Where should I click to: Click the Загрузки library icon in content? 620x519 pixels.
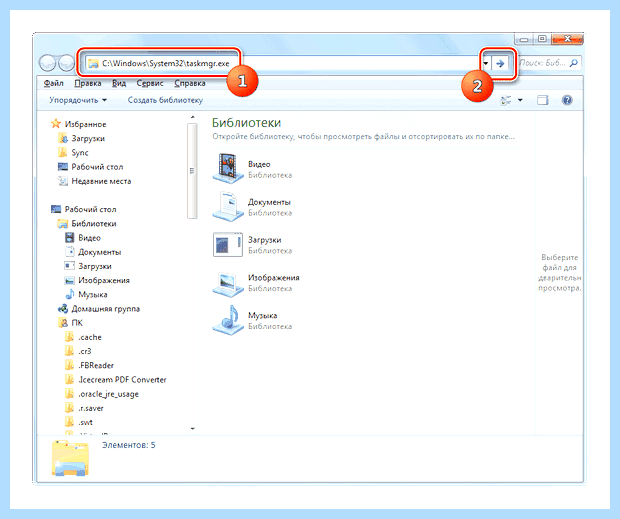(x=228, y=245)
